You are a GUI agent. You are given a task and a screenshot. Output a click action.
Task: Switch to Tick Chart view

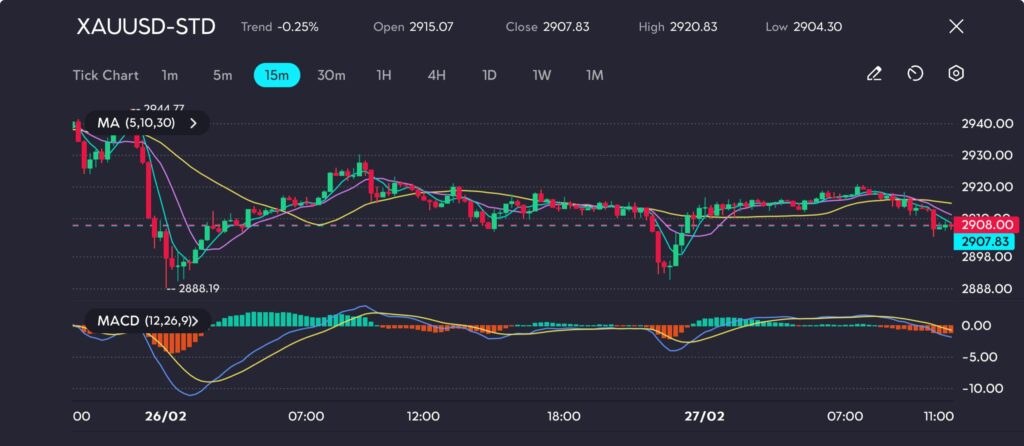click(106, 75)
